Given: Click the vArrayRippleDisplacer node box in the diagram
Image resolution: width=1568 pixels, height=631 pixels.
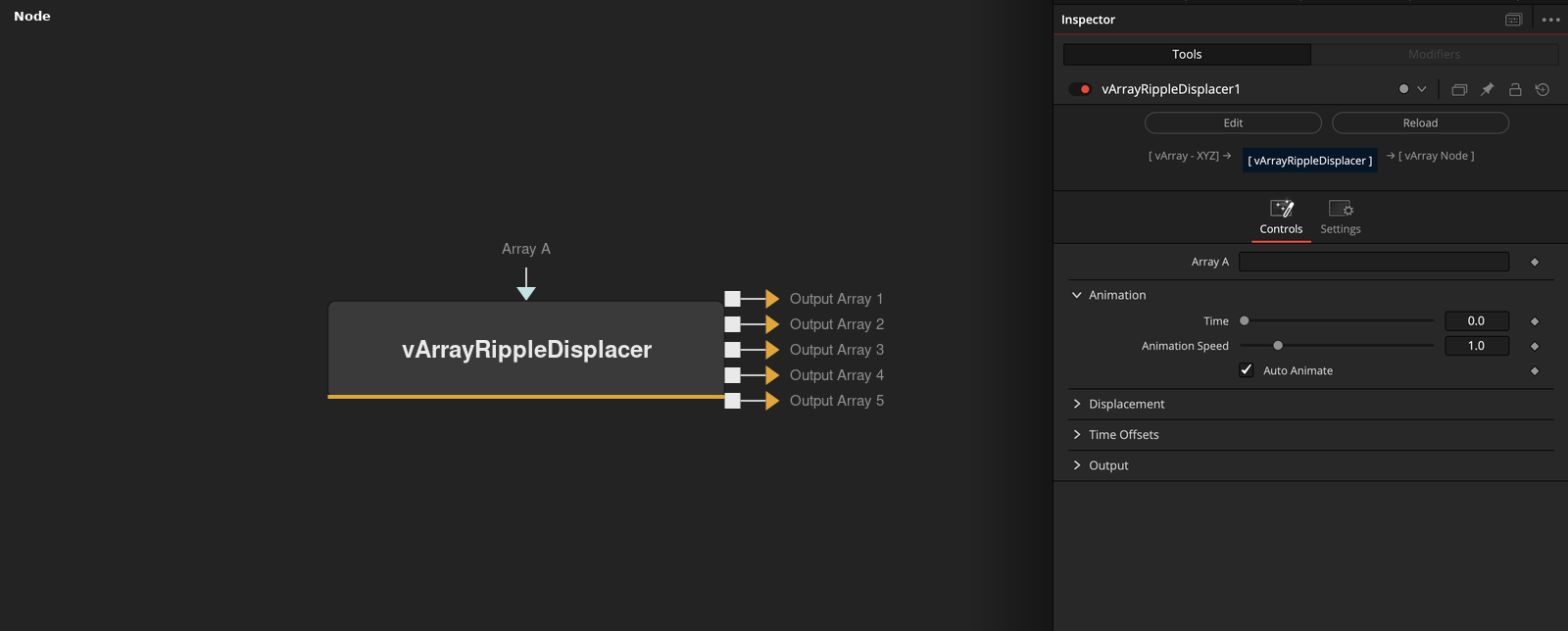Looking at the screenshot, I should 526,349.
